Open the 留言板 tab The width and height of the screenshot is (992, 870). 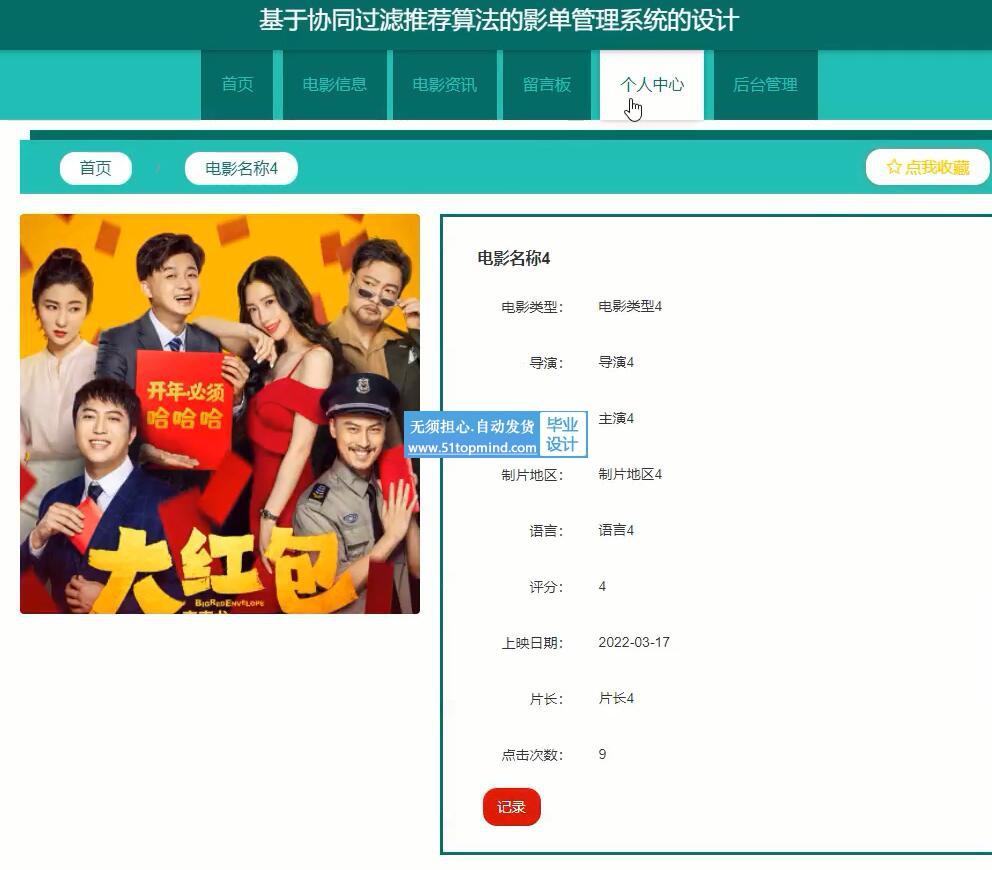click(x=547, y=85)
